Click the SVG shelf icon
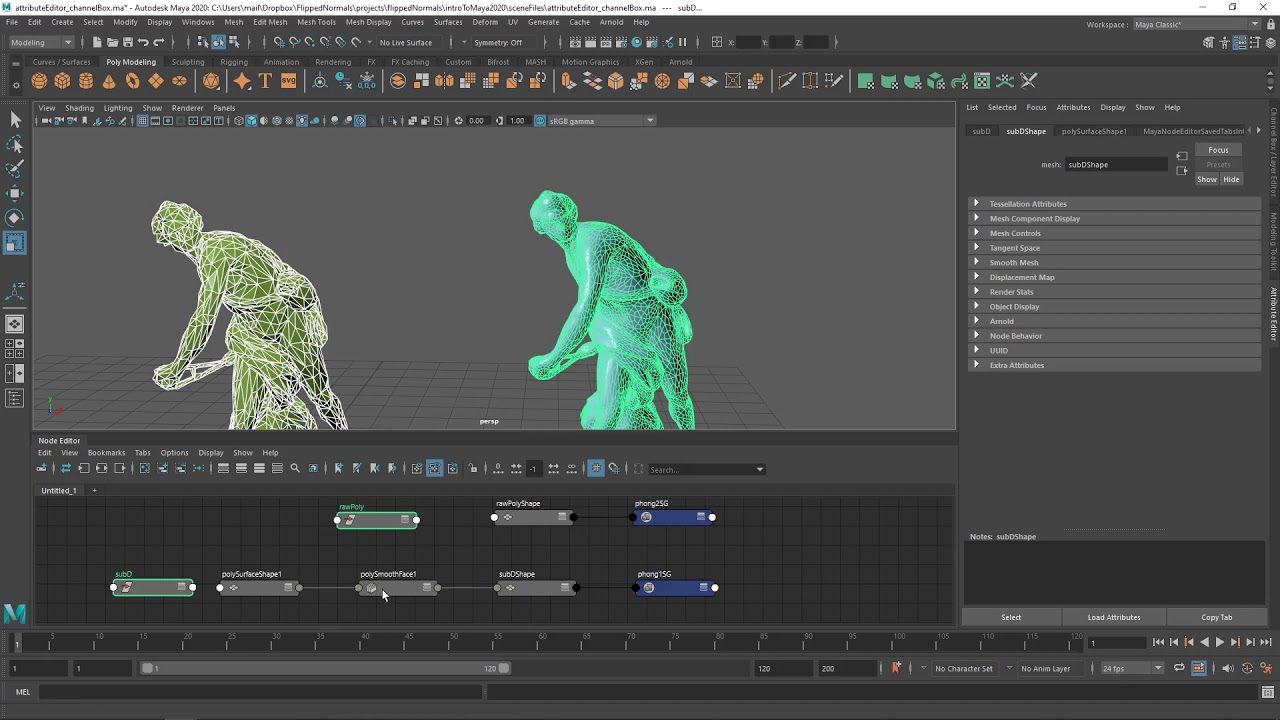The width and height of the screenshot is (1280, 720). [x=288, y=81]
